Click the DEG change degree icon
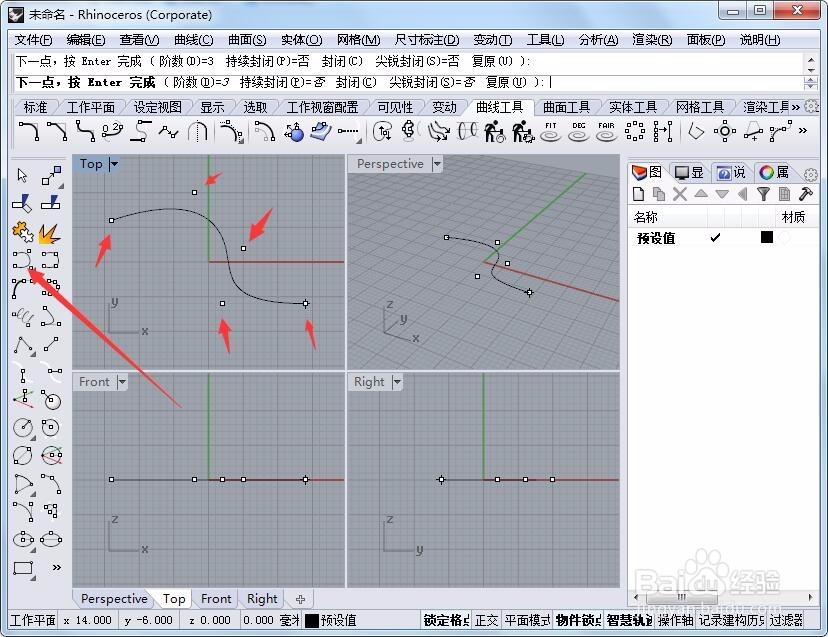 pos(579,132)
